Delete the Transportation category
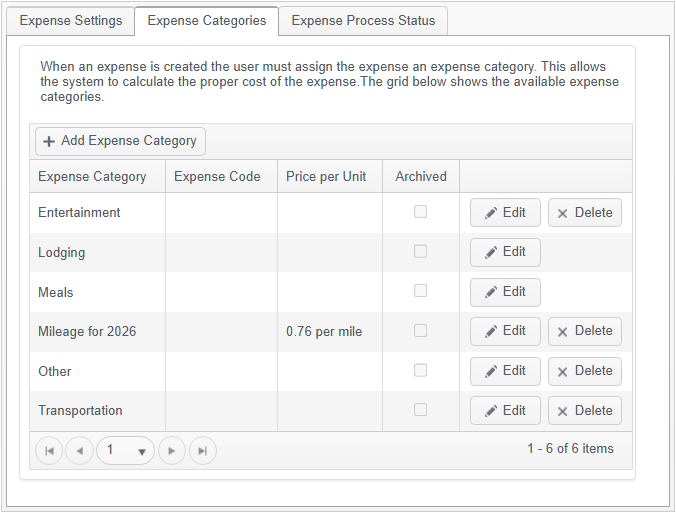676x513 pixels. coord(585,410)
